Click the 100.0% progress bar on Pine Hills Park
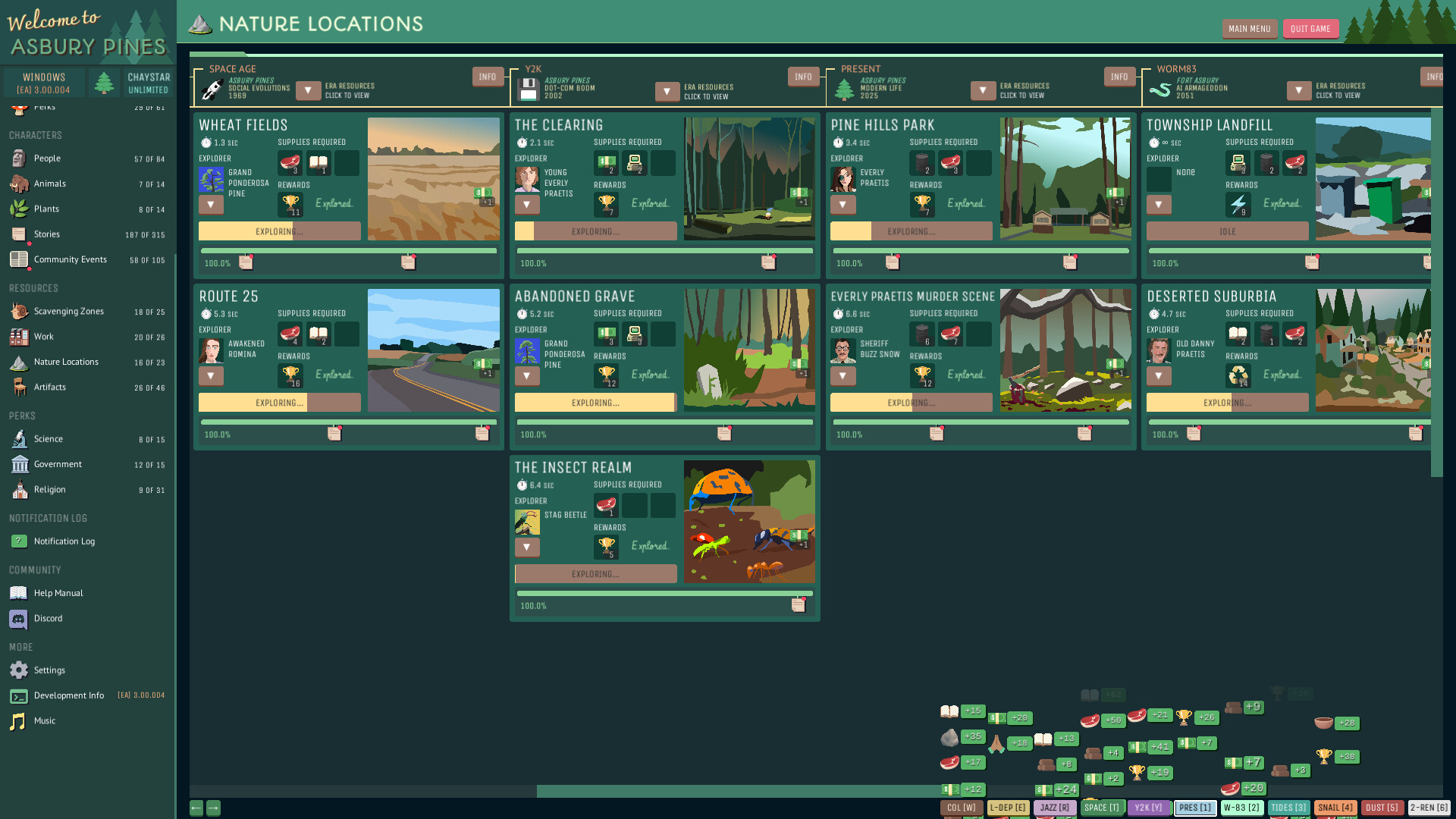 click(981, 250)
